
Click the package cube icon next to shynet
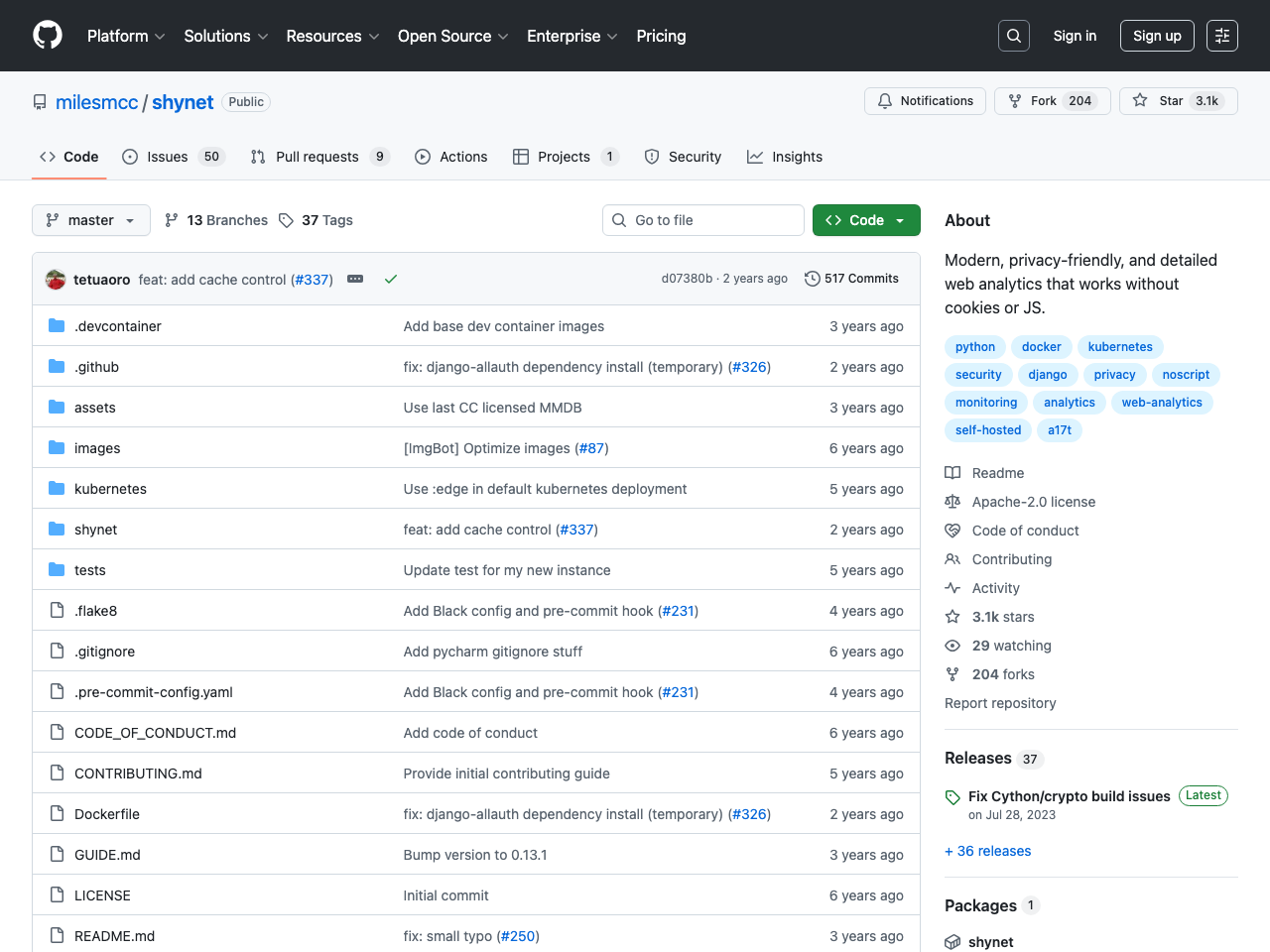[x=952, y=942]
